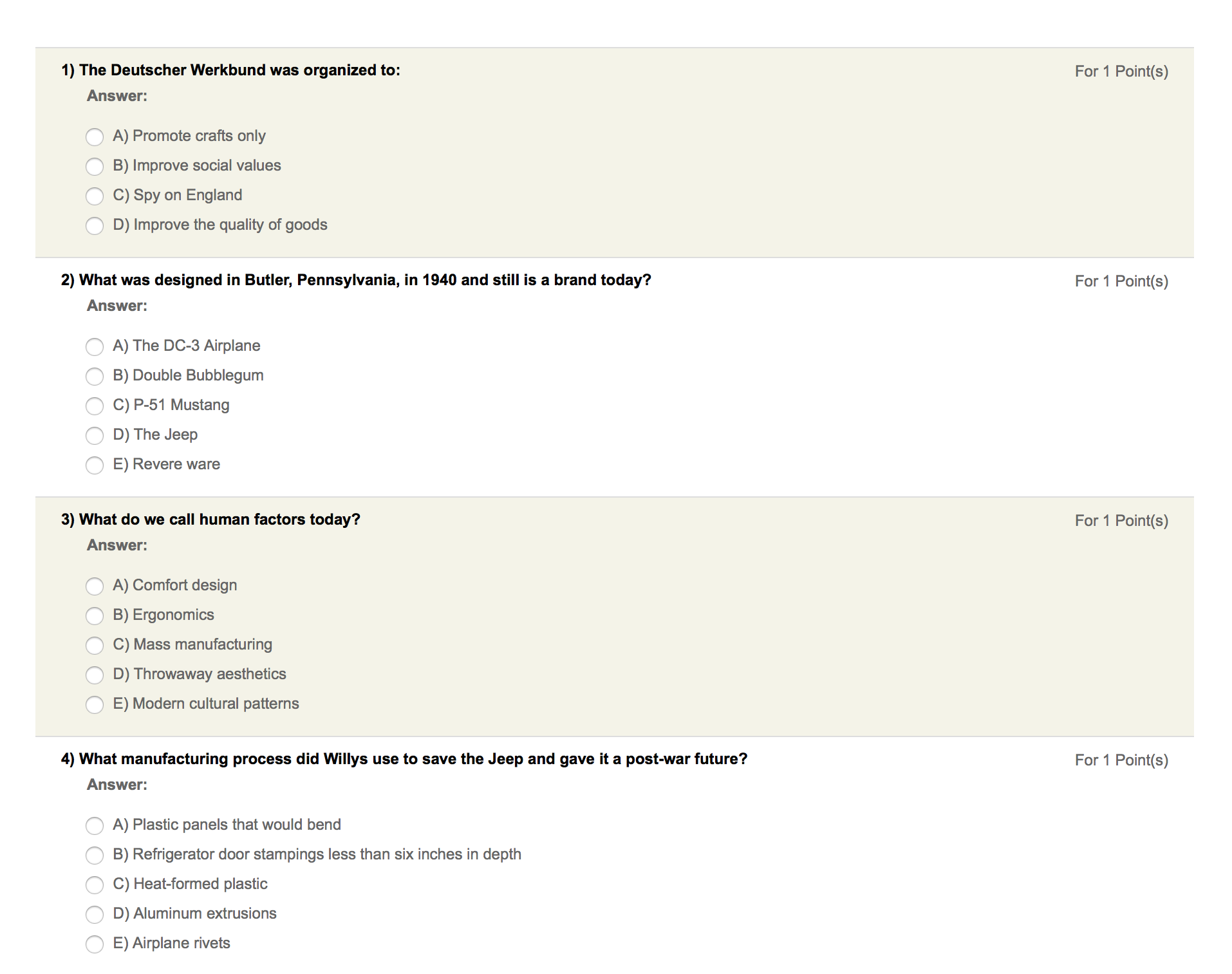
Task: Choose E) Airplane rivets answer
Action: (x=95, y=944)
